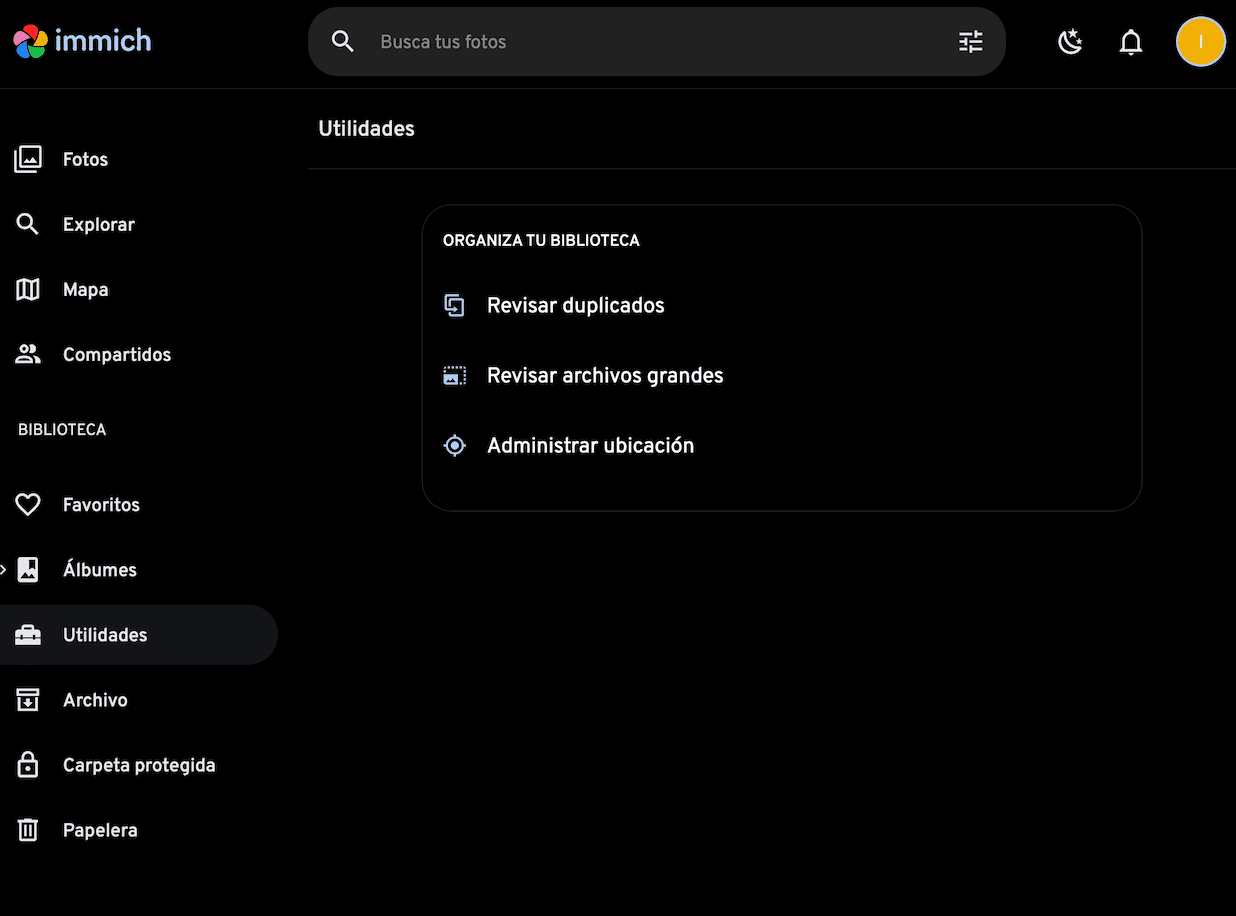
Task: Open the Revisar duplicados link
Action: point(575,306)
